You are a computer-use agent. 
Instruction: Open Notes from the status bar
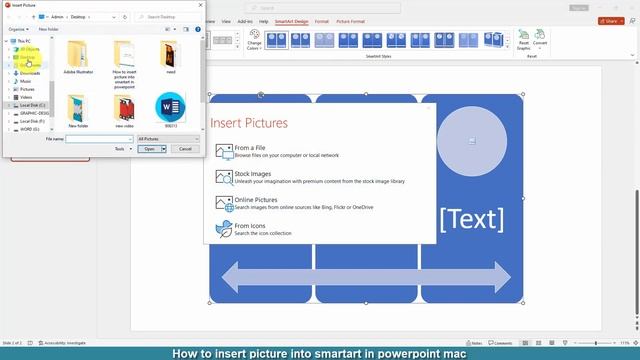(x=474, y=343)
